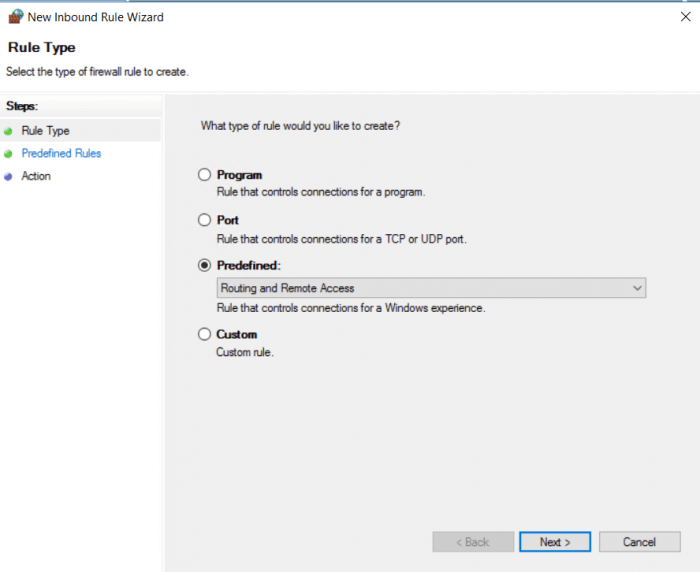700x572 pixels.
Task: Click the bold Rule Type page heading
Action: point(41,48)
